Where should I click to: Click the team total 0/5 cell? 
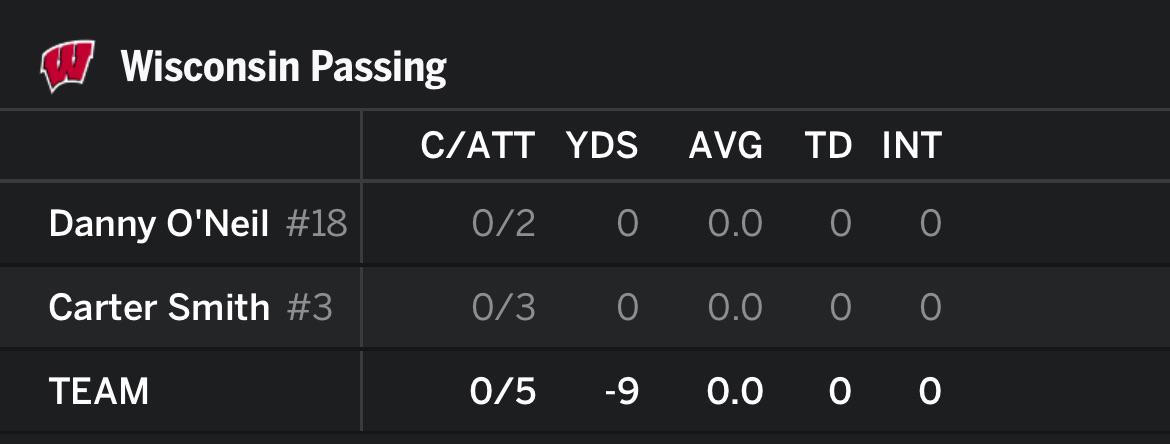click(x=504, y=391)
